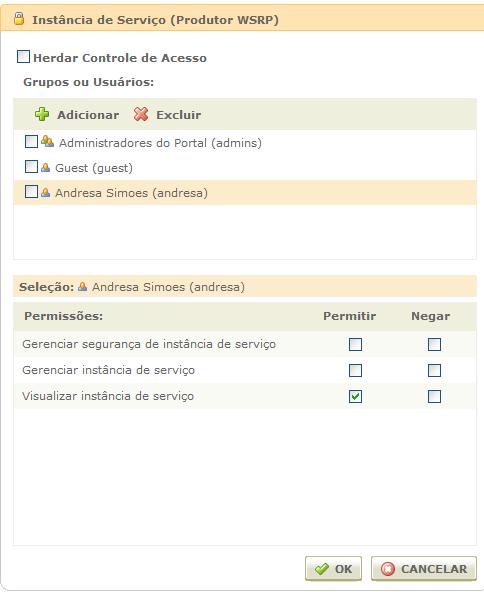The image size is (484, 592).
Task: Check the Administradores do Portal checkbox
Action: (31, 142)
